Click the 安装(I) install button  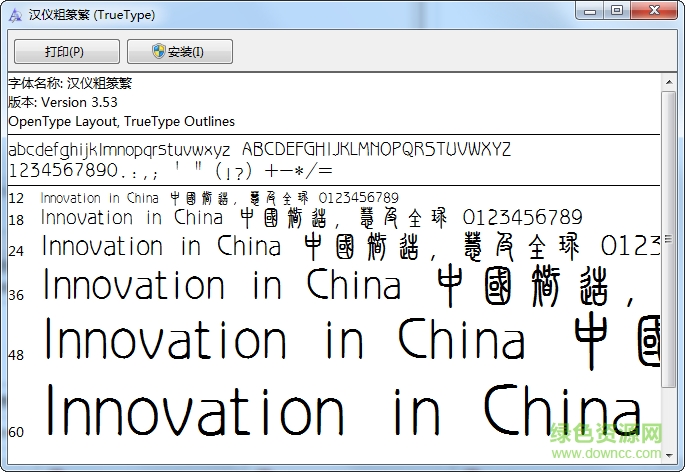point(180,52)
